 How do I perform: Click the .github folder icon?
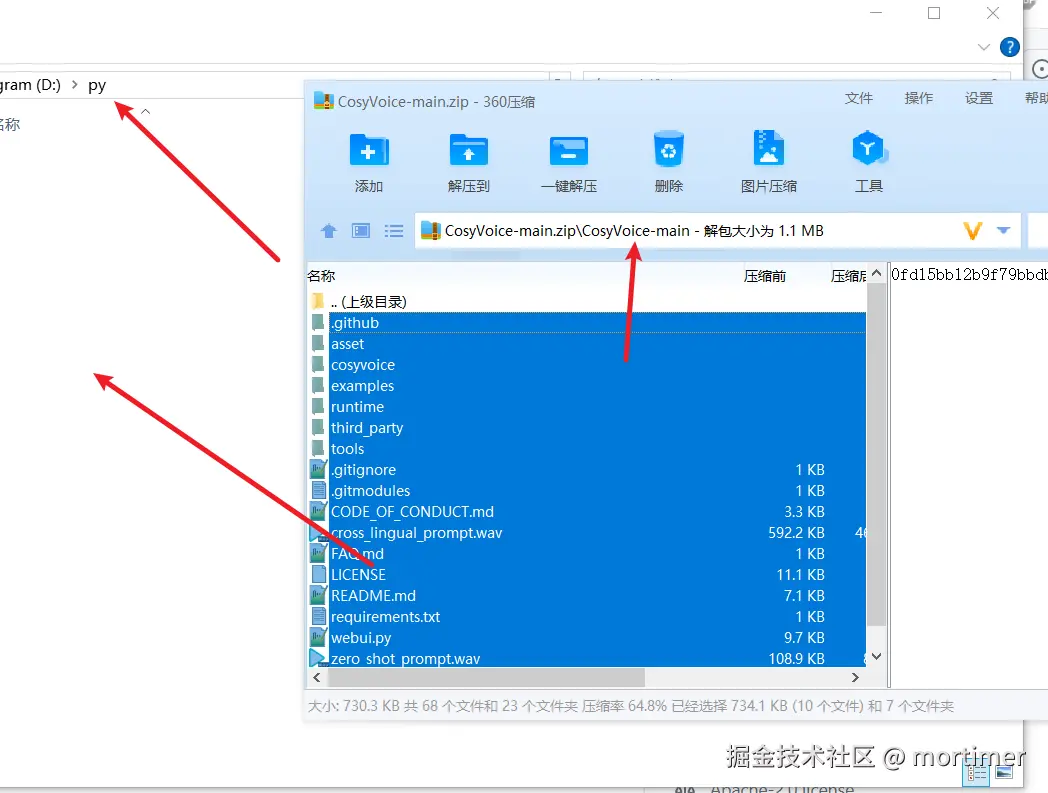318,323
